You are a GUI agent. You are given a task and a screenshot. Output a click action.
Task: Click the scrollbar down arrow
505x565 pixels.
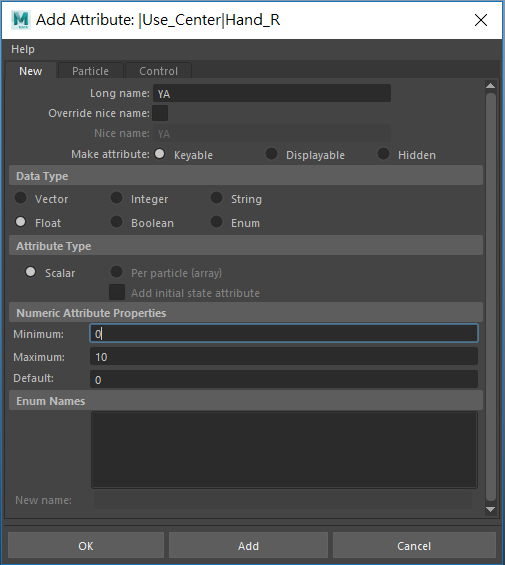tap(490, 509)
